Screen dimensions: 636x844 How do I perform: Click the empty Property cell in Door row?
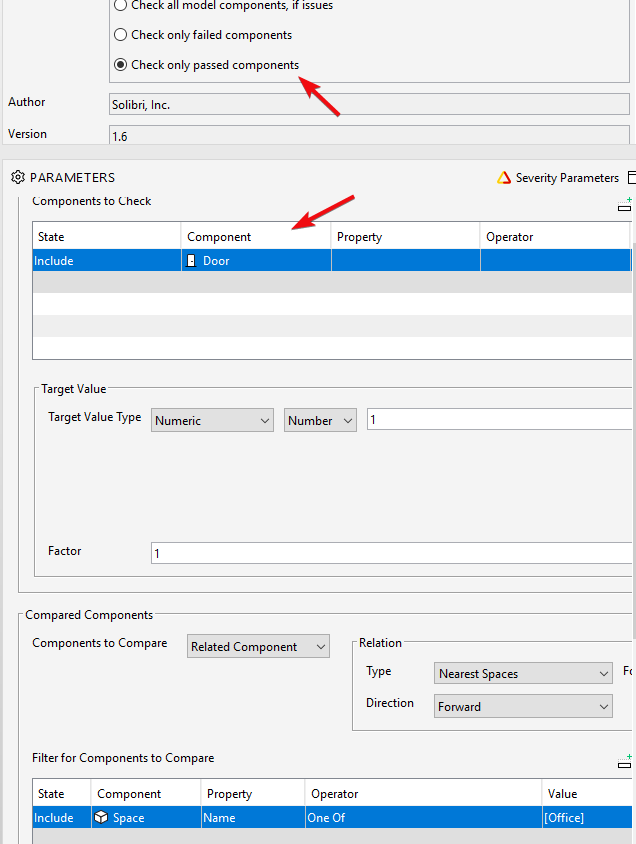(405, 261)
